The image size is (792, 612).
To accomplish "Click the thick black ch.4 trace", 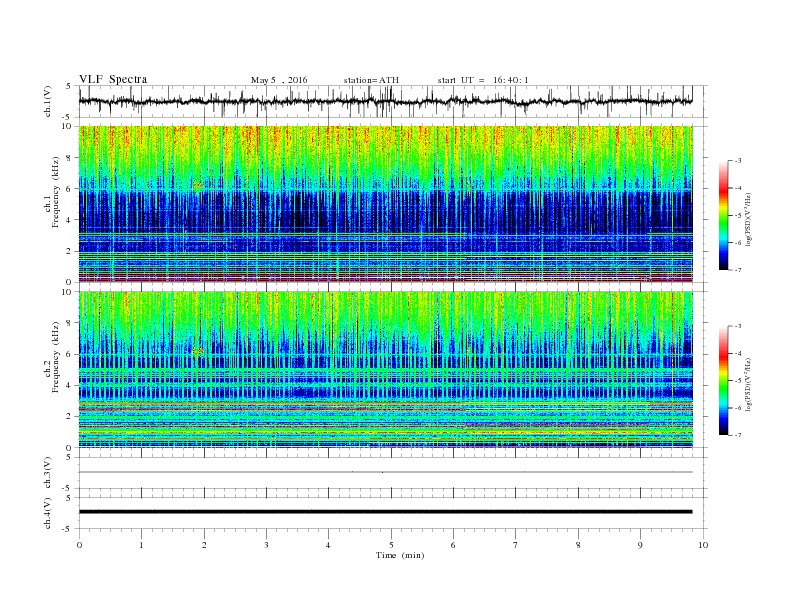I will point(386,512).
